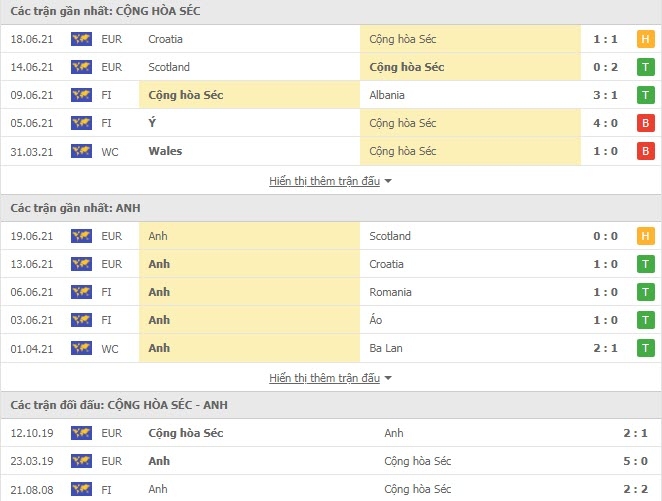Open the Cộng hòa Séc vs Albania match row
662x501 pixels.
(x=331, y=95)
